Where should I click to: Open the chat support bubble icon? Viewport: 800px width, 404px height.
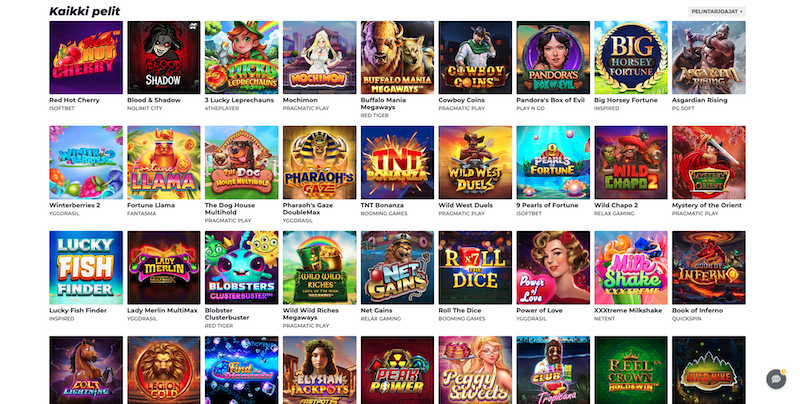(776, 379)
